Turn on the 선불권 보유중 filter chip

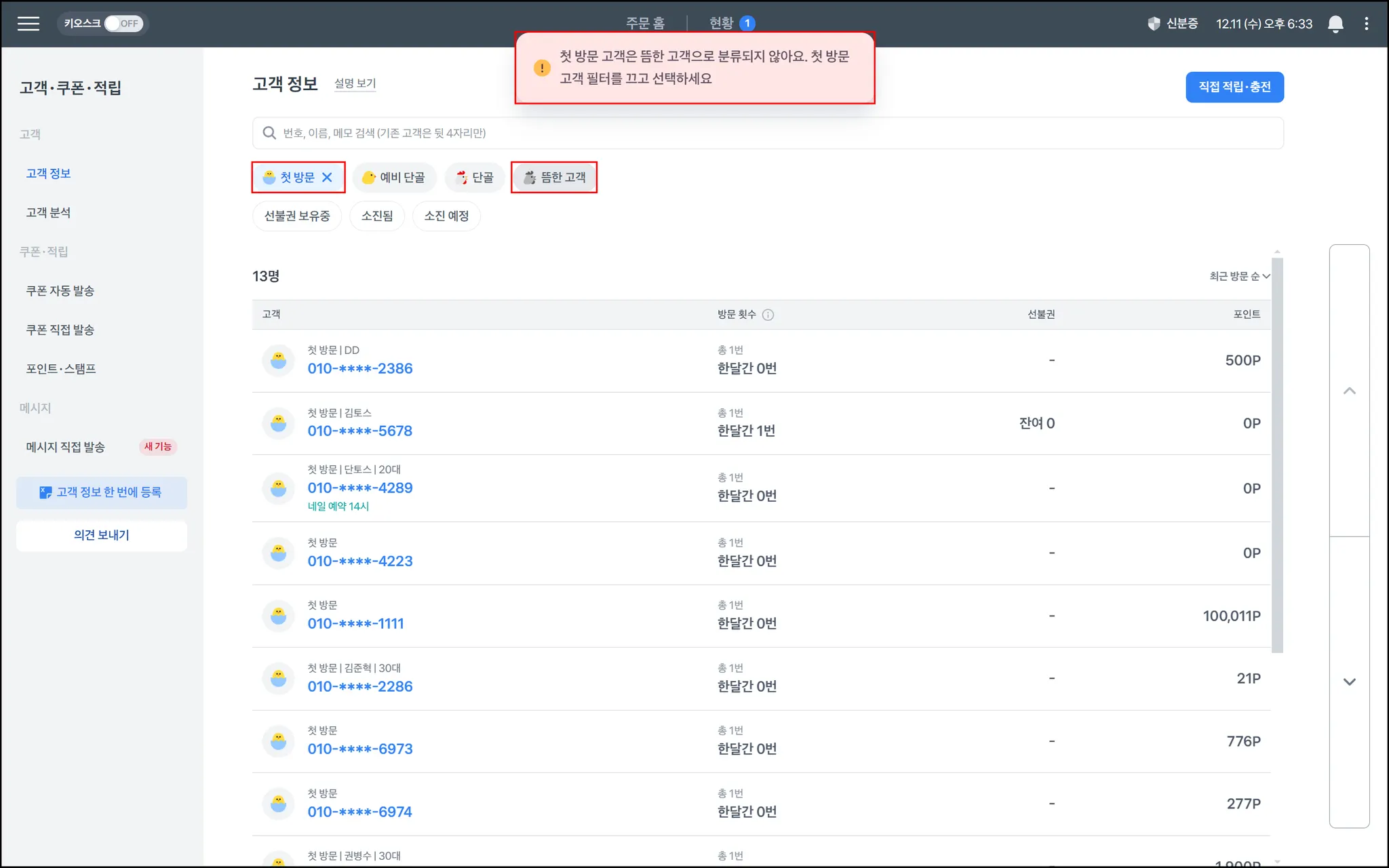click(x=297, y=216)
